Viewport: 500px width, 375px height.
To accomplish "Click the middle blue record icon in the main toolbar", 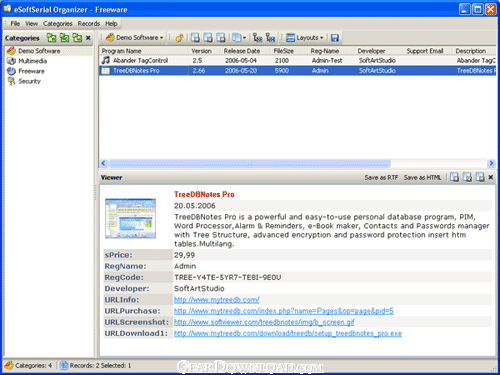I will pyautogui.click(x=208, y=38).
